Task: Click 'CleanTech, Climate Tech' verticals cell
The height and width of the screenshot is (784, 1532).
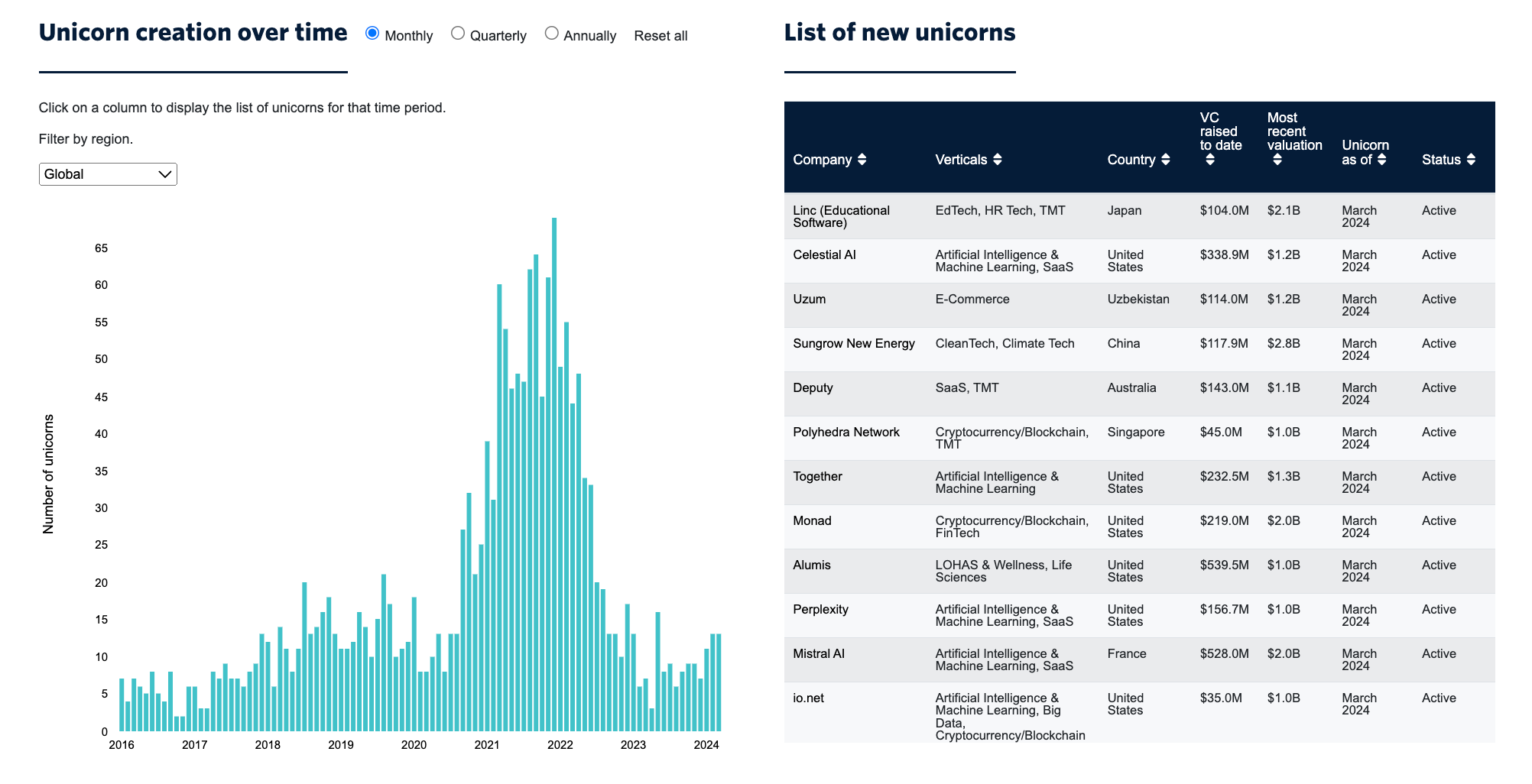Action: [1005, 344]
